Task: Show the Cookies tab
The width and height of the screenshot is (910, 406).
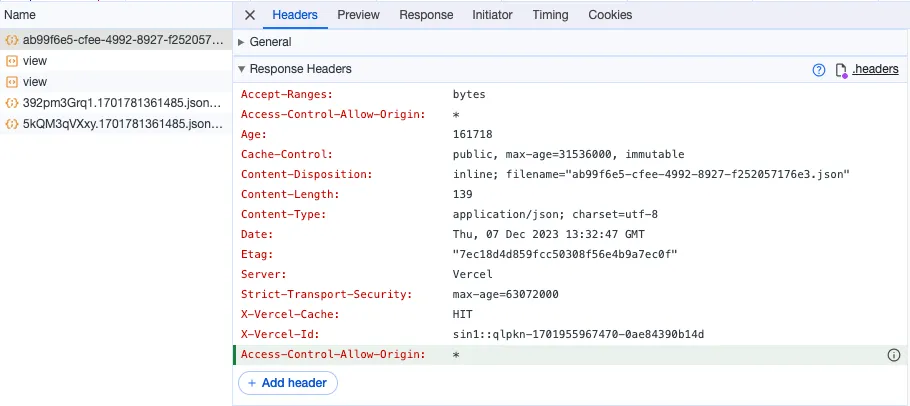Action: pos(610,15)
